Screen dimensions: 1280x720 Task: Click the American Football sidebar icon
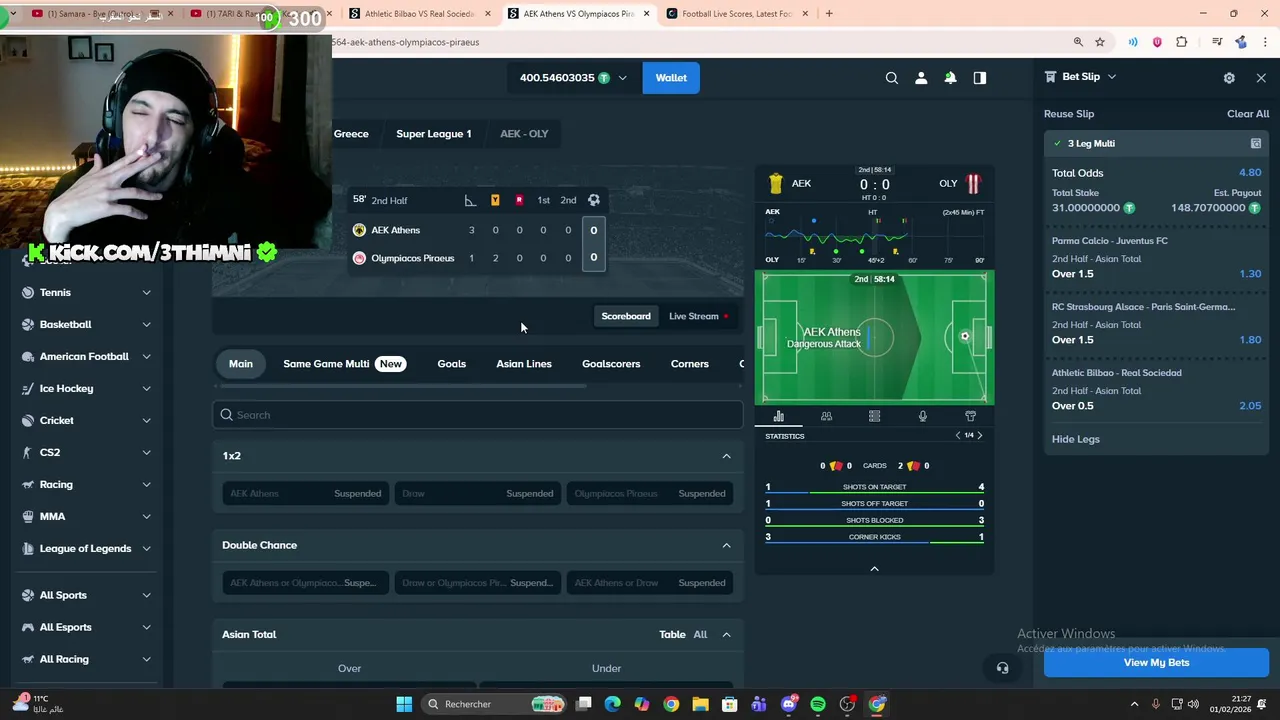pyautogui.click(x=28, y=356)
